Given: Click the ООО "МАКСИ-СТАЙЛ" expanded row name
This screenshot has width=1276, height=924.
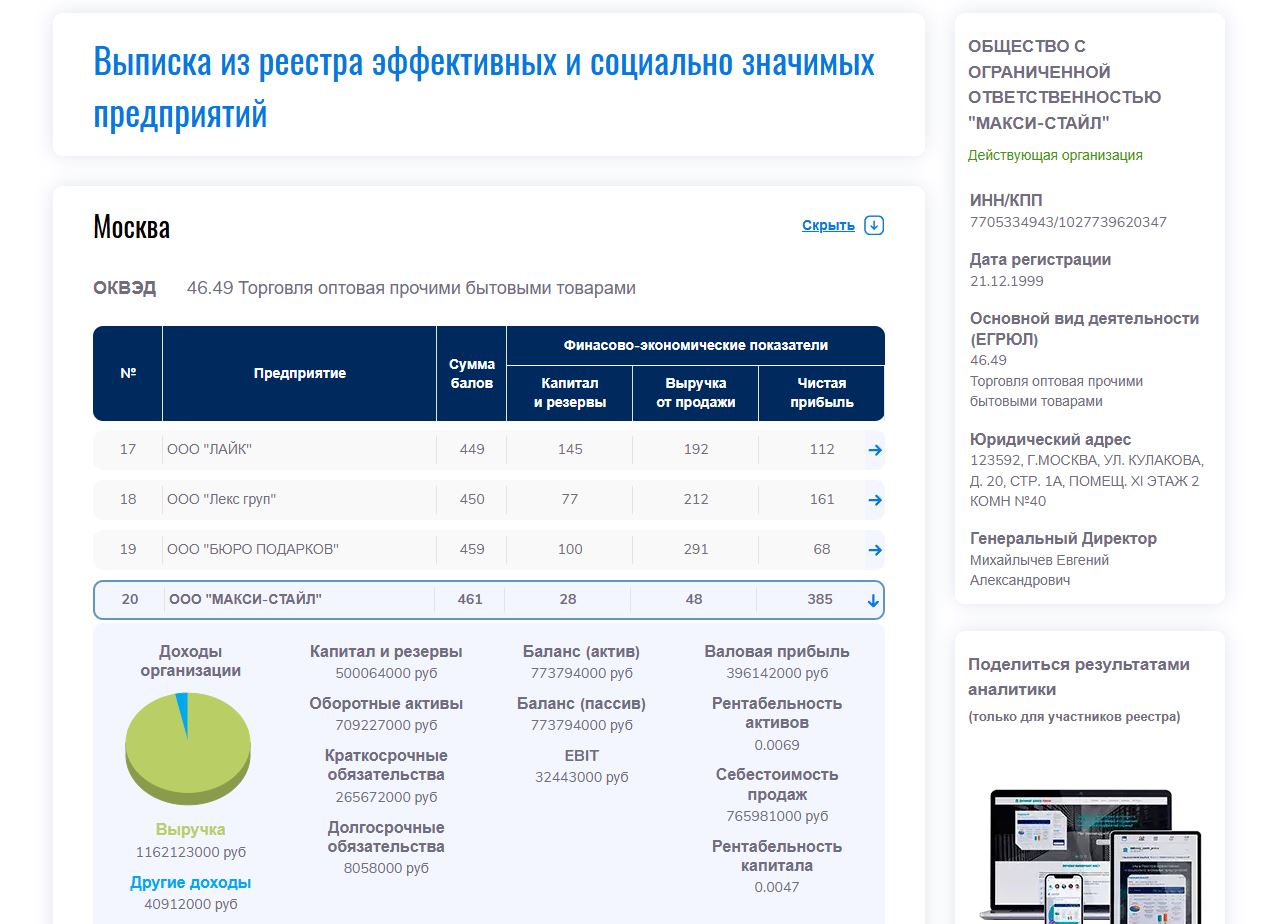Looking at the screenshot, I should point(246,600).
